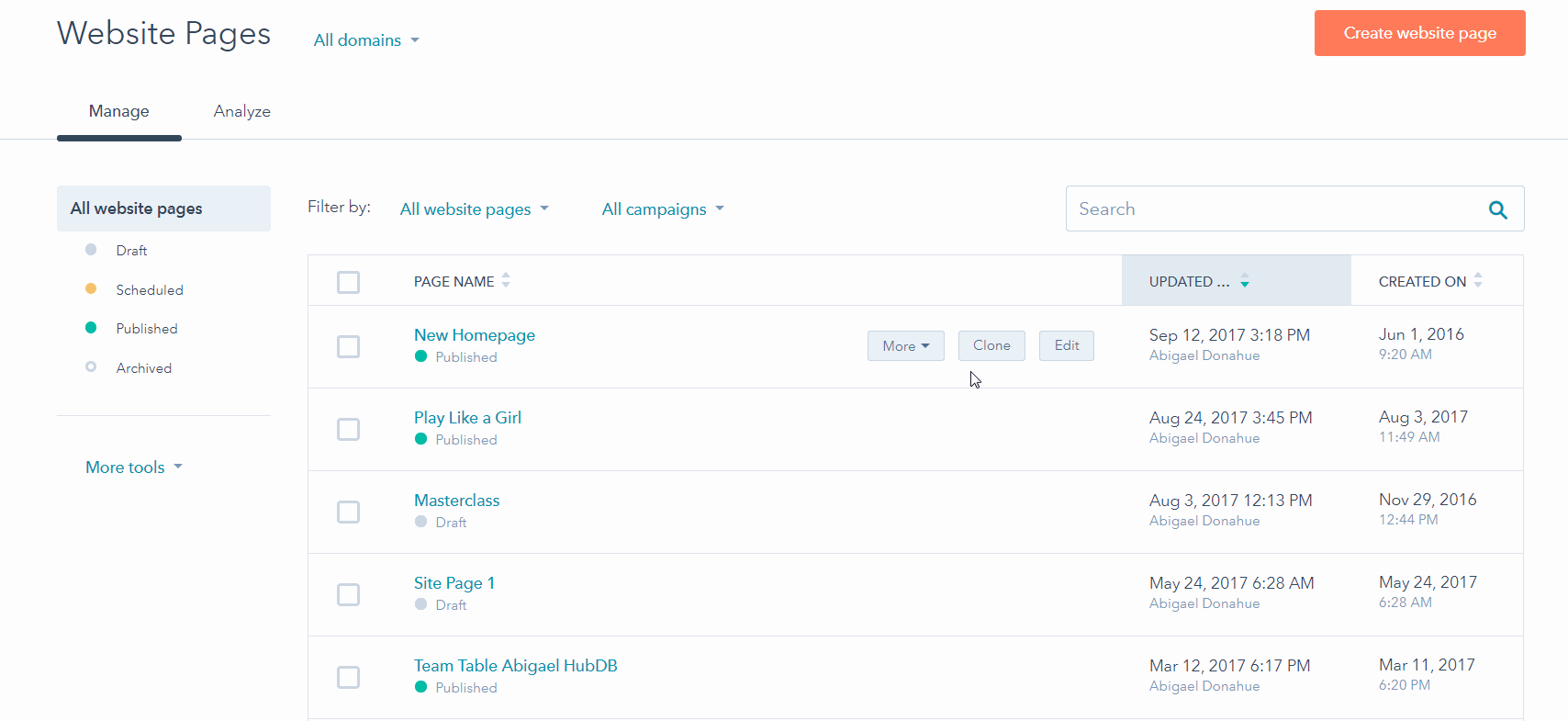Open the All website pages filter dropdown
This screenshot has height=721, width=1568.
tap(475, 209)
